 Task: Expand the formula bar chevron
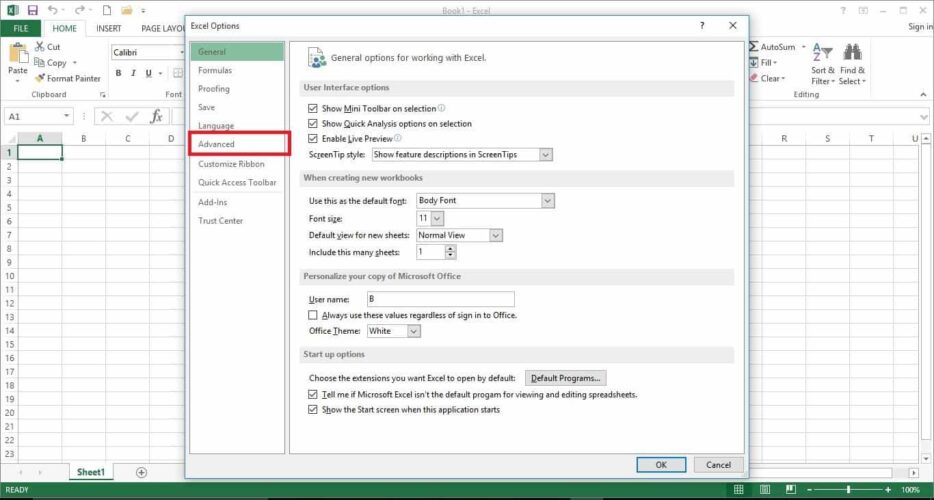pyautogui.click(x=923, y=117)
